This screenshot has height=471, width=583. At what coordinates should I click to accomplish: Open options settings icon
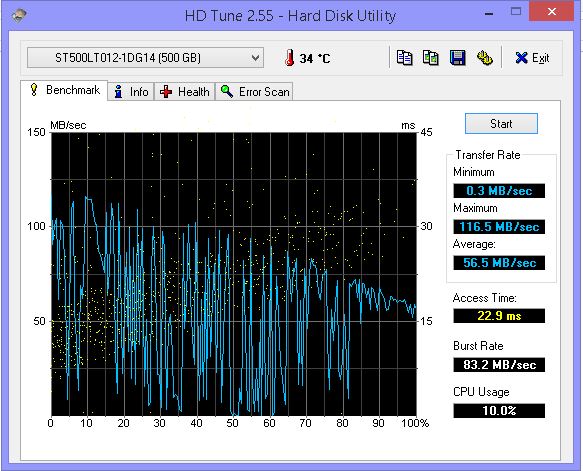[484, 58]
